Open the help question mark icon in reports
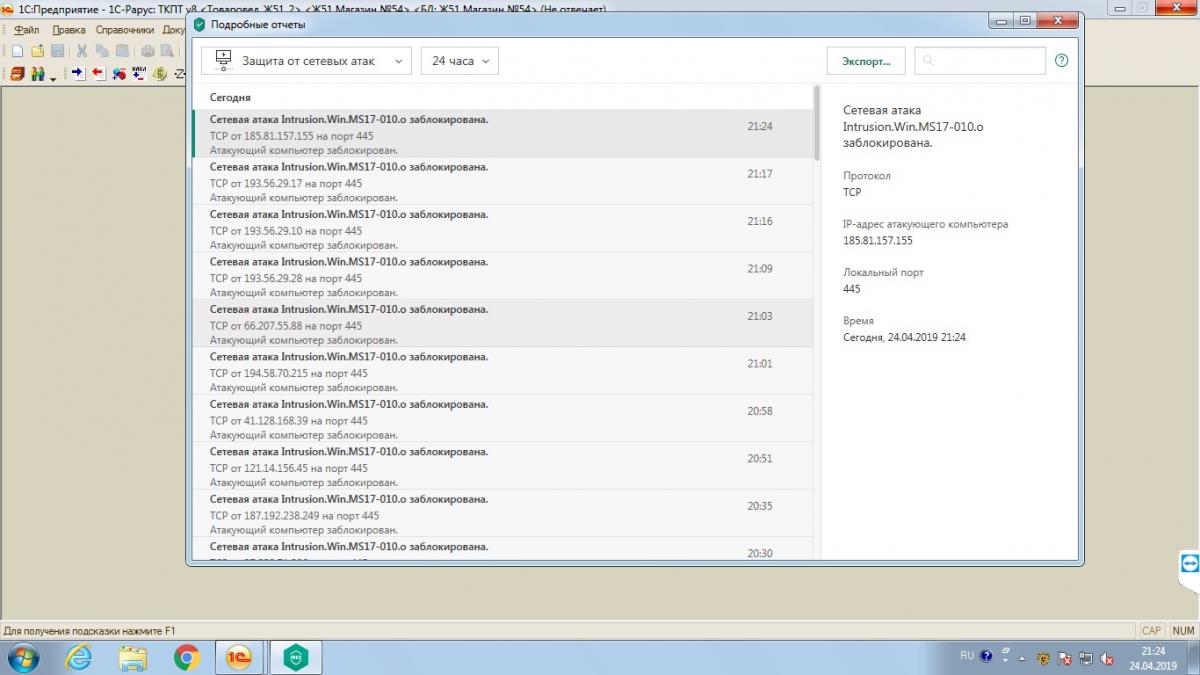1200x675 pixels. 1062,61
